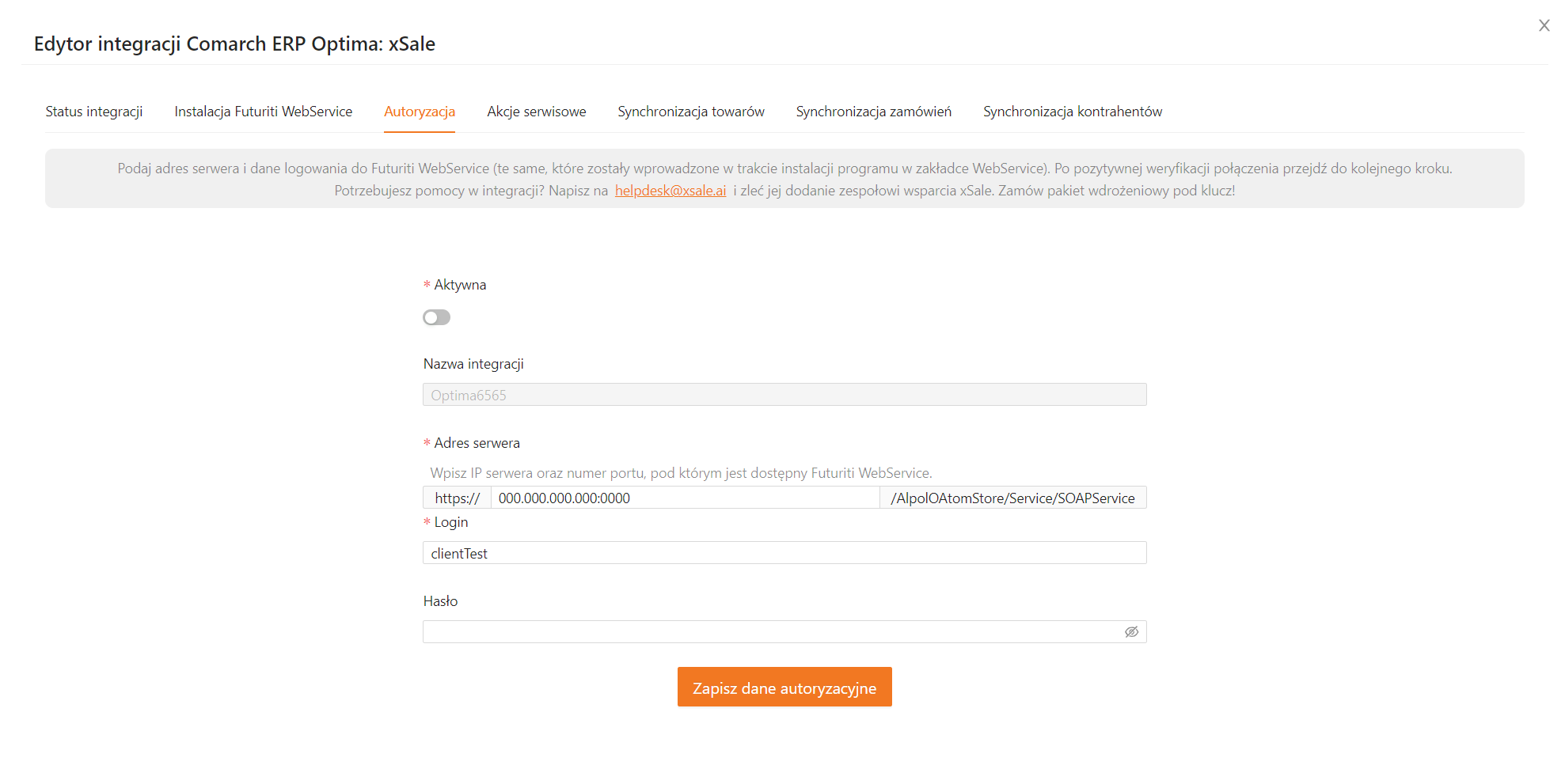This screenshot has height=784, width=1565.
Task: Focus the Hasło password field
Action: (x=772, y=631)
